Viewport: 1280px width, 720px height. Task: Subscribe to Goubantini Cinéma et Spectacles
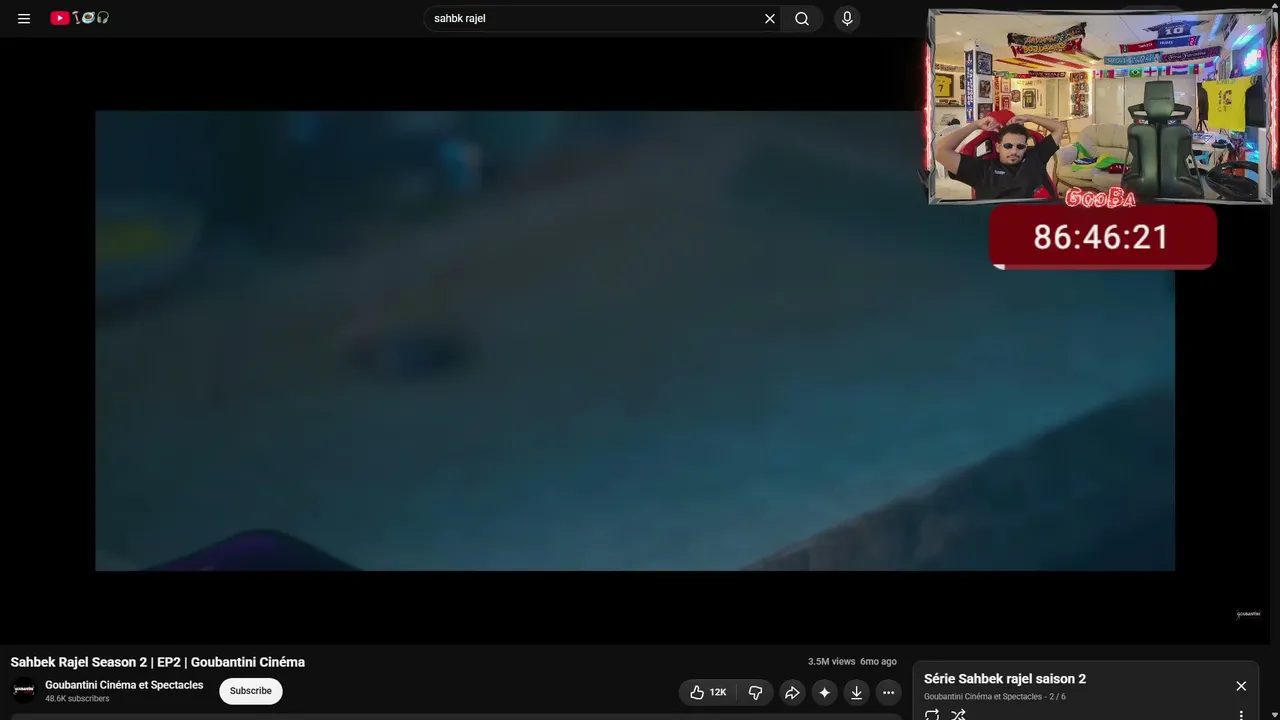[x=251, y=691]
